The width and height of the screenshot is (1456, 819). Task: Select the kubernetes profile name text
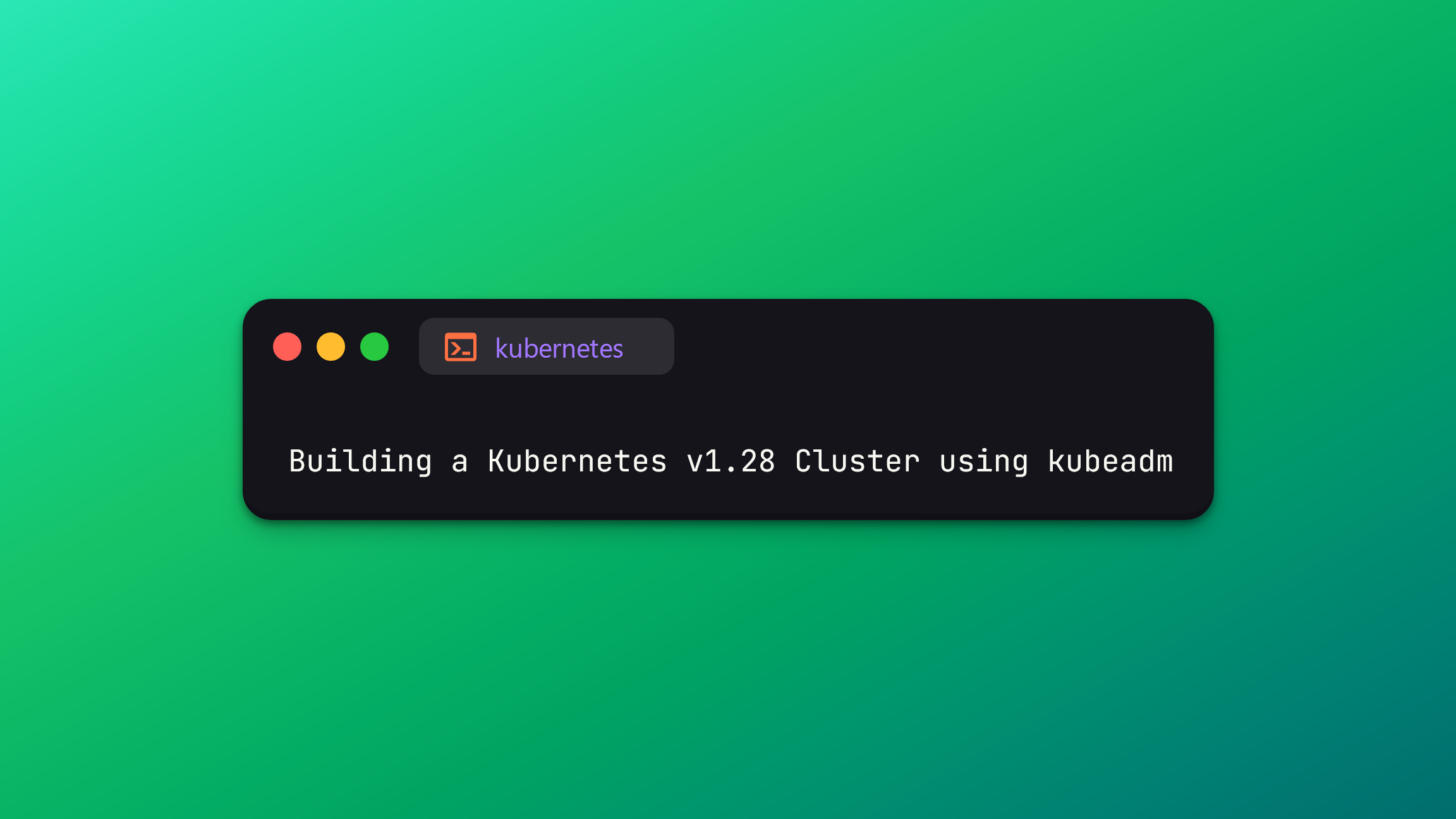pyautogui.click(x=559, y=347)
